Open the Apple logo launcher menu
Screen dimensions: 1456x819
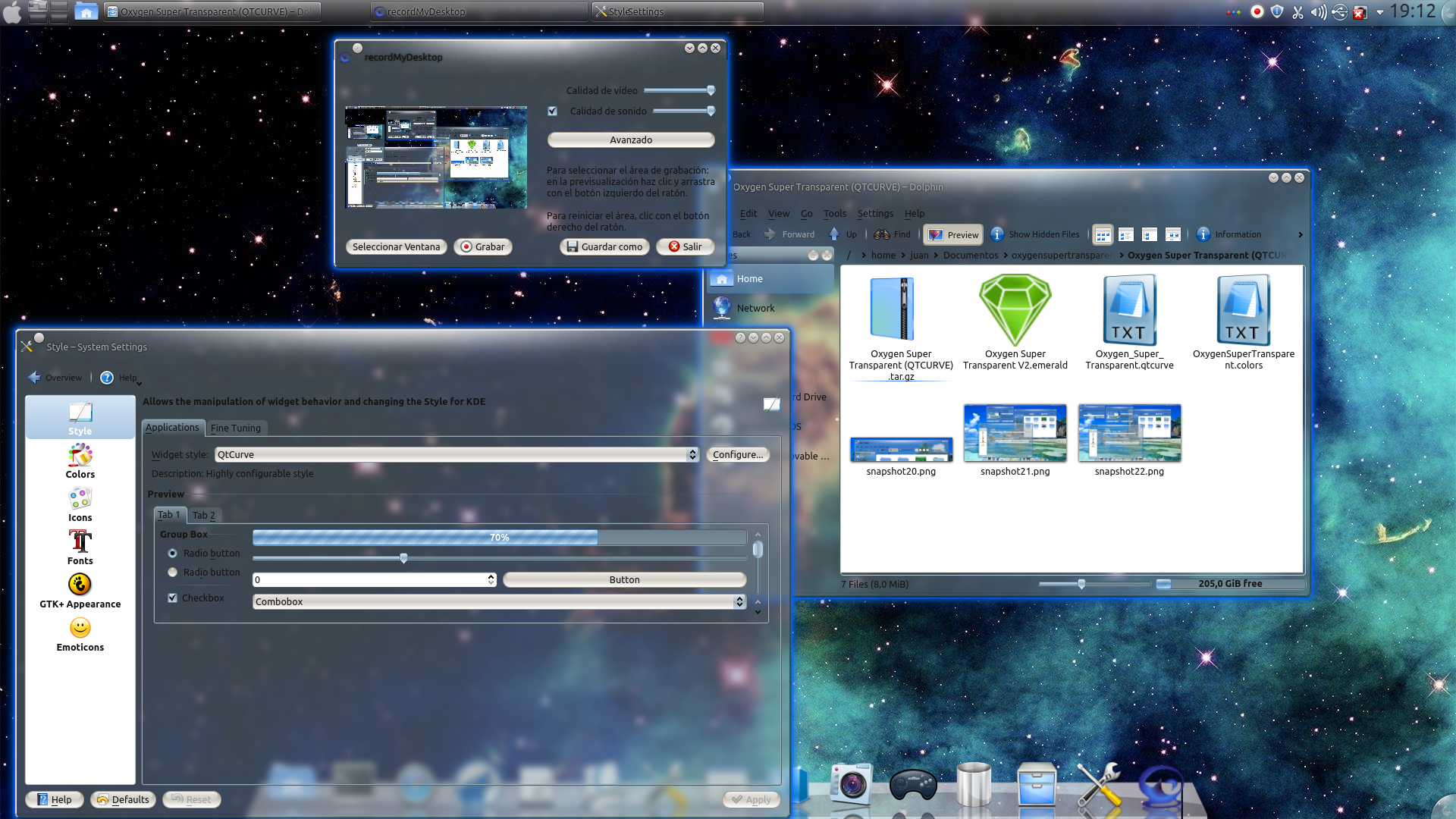[12, 11]
